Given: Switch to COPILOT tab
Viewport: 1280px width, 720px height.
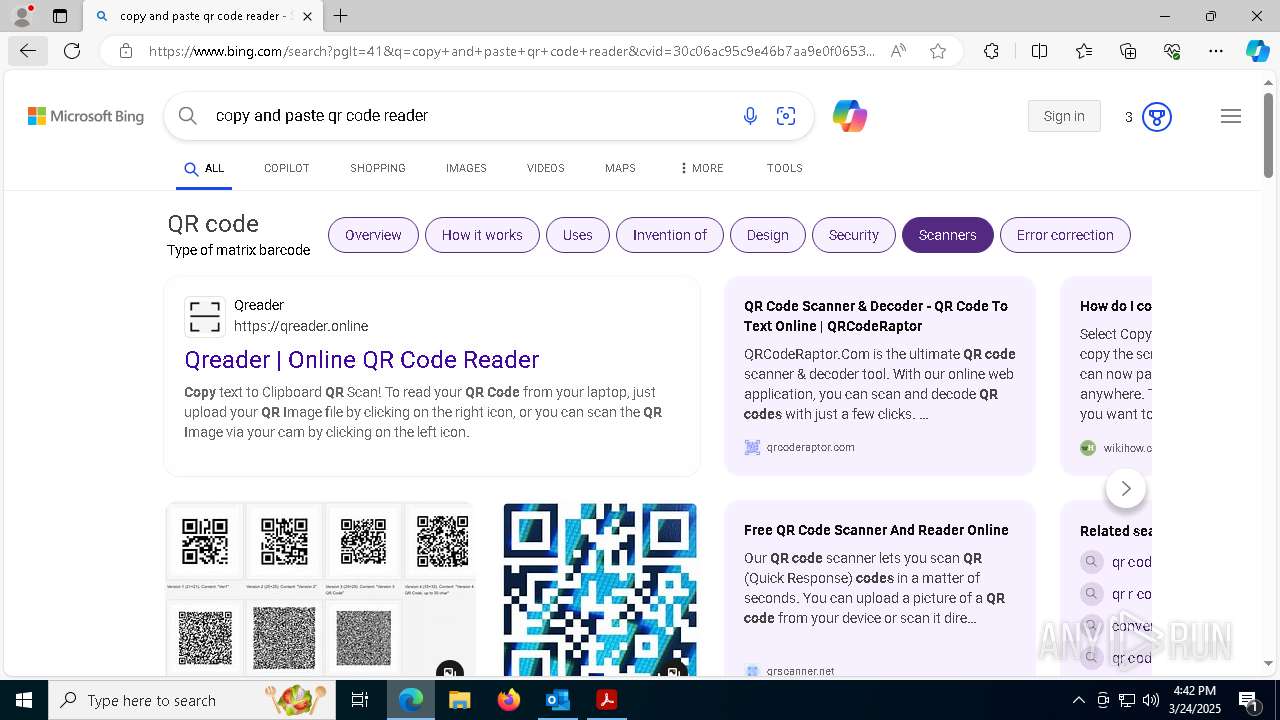Looking at the screenshot, I should coord(287,168).
